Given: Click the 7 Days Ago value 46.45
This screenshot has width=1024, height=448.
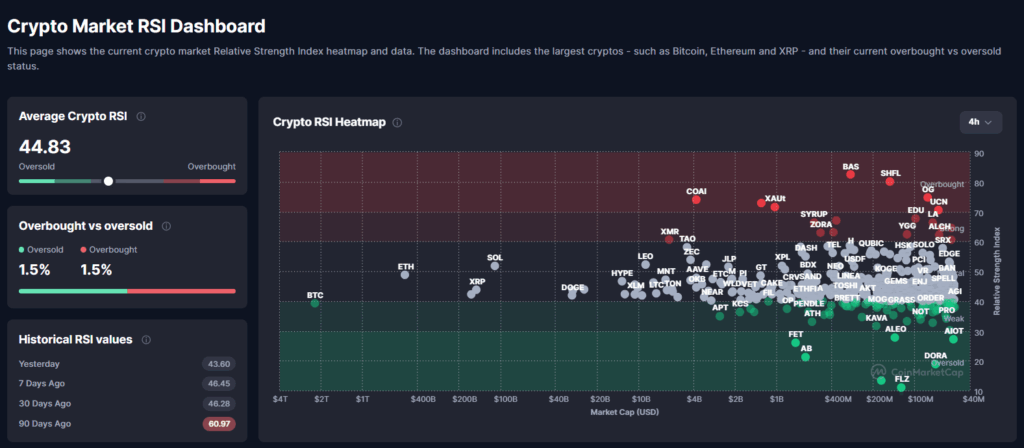Looking at the screenshot, I should (219, 383).
